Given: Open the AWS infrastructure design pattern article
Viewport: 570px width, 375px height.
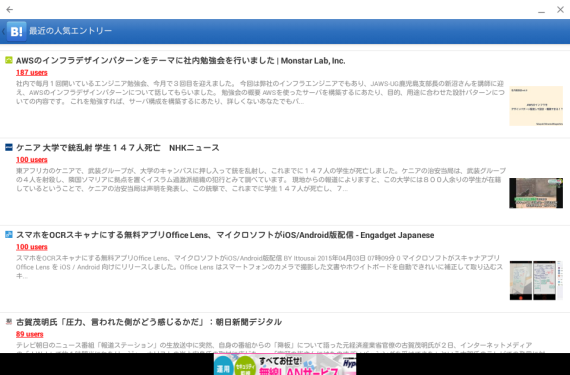Looking at the screenshot, I should pos(180,61).
